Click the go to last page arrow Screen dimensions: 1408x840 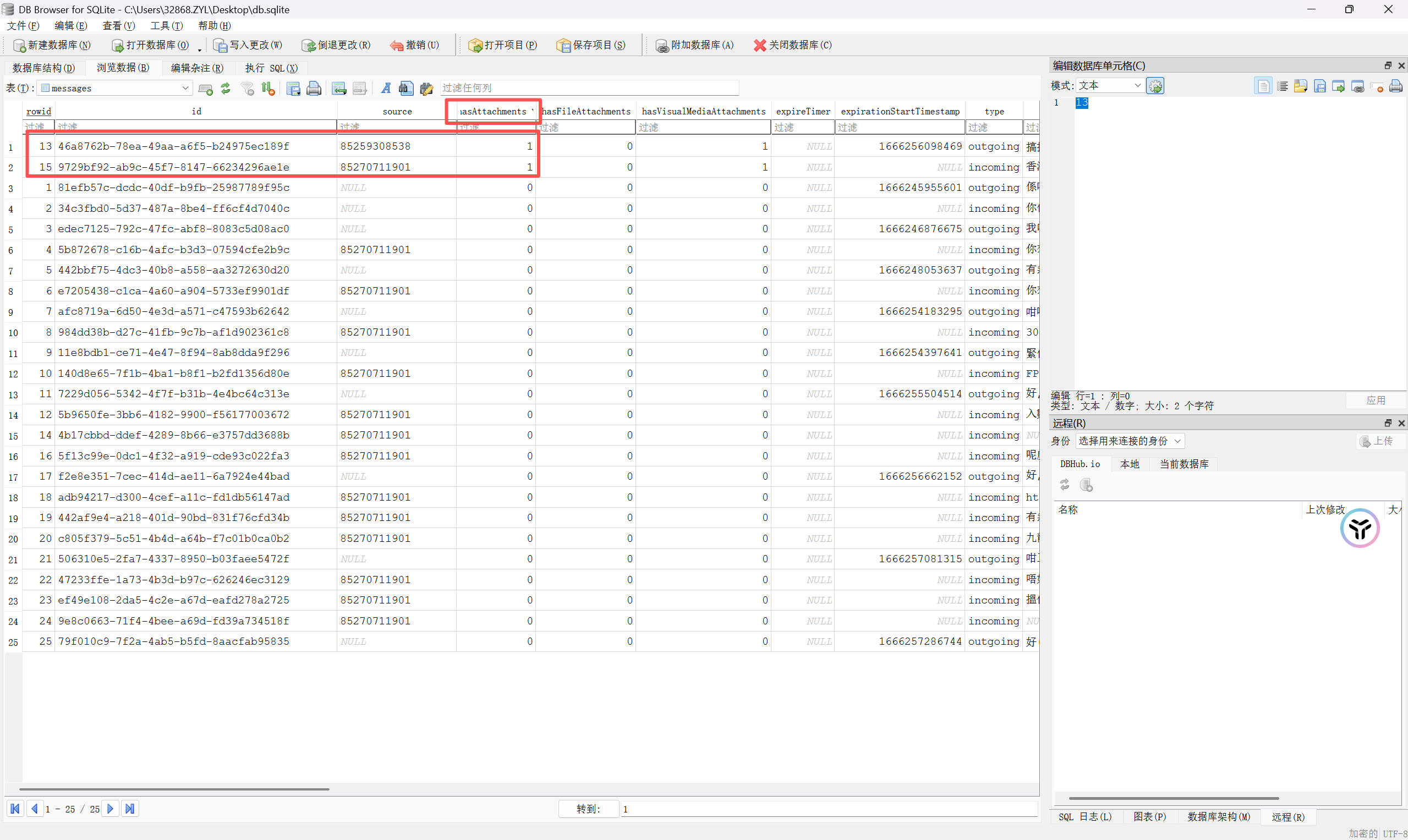tap(130, 809)
